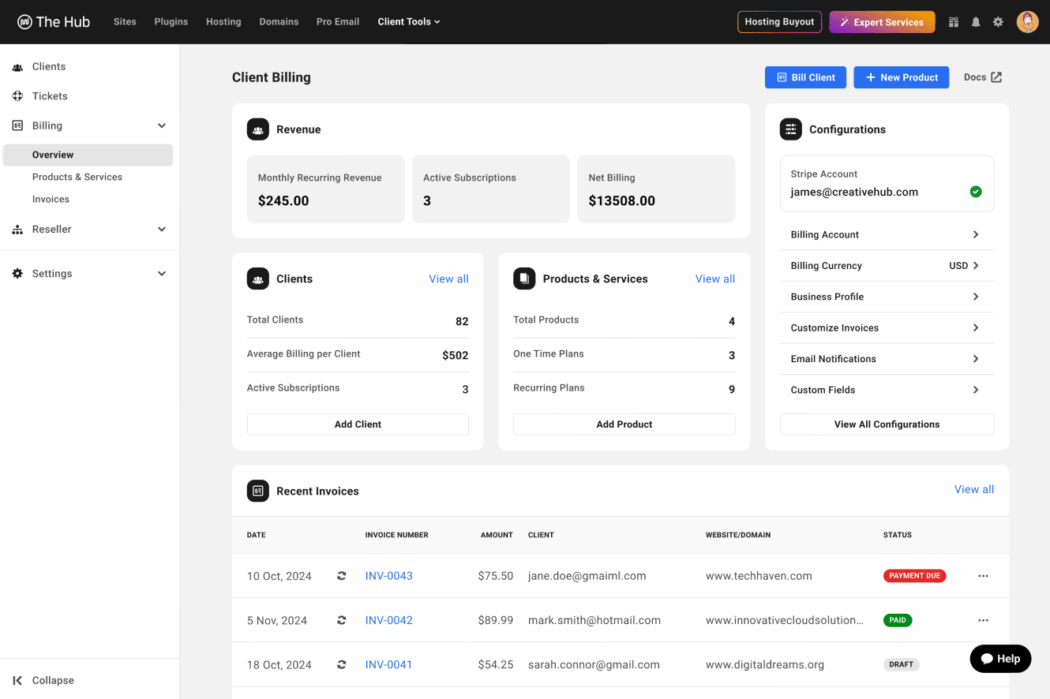This screenshot has width=1050, height=699.
Task: Switch to Products & Services in sidebar
Action: tap(76, 176)
